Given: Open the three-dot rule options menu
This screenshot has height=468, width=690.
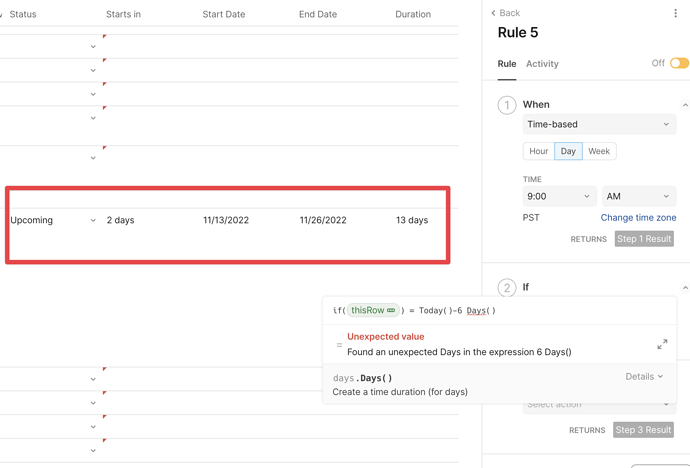Looking at the screenshot, I should (x=675, y=13).
